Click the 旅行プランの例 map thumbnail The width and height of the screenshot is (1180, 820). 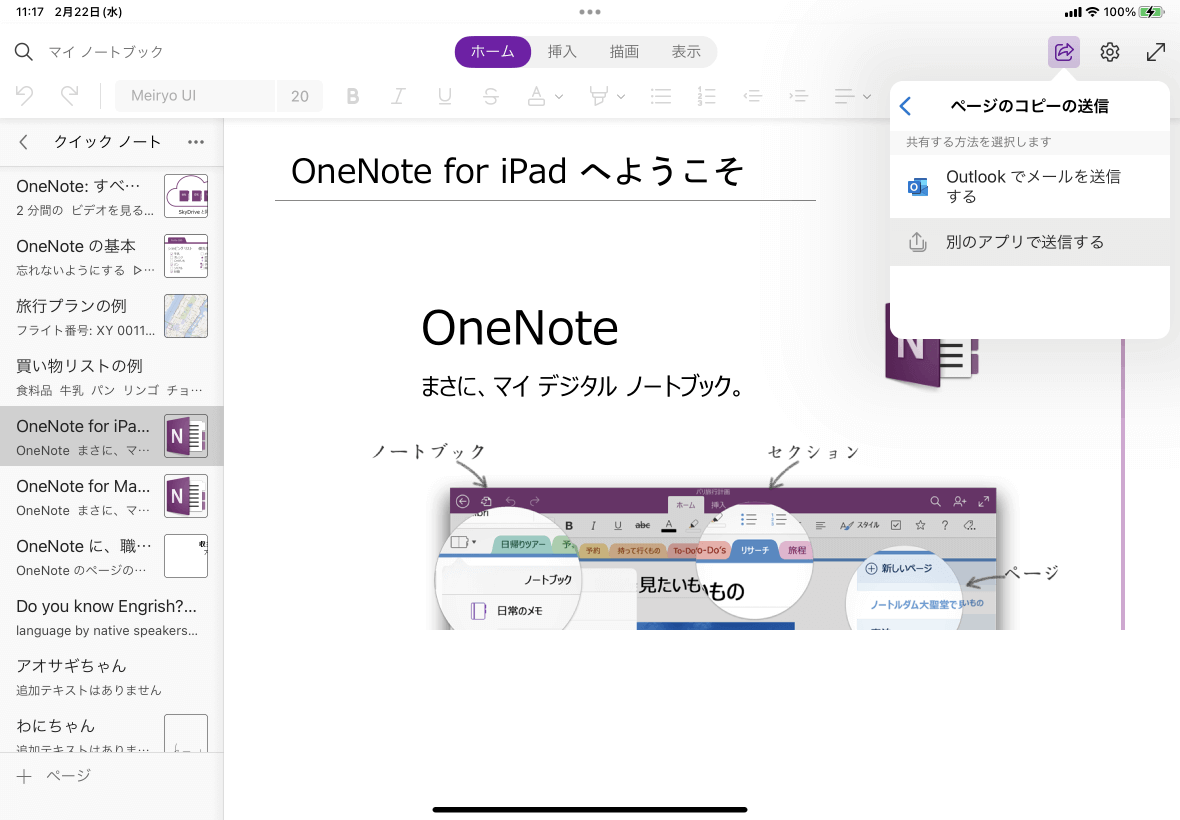[186, 316]
